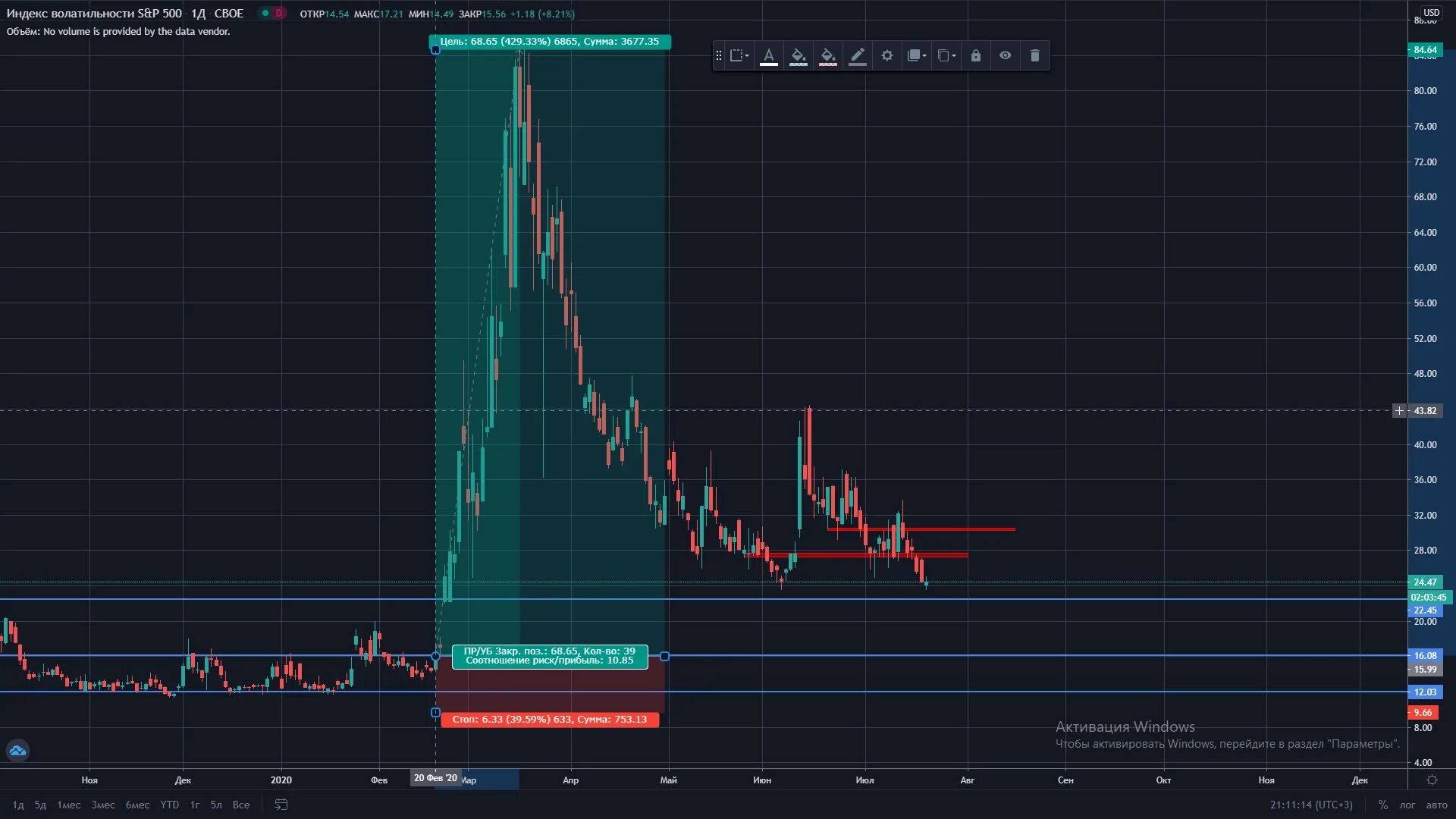Select 1д time range
The image size is (1456, 819).
18,805
